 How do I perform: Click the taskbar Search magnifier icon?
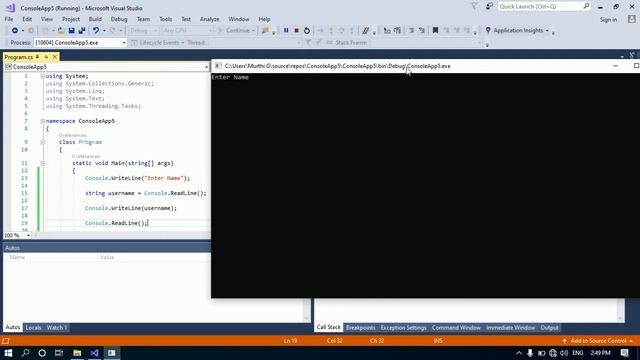[x=25, y=353]
